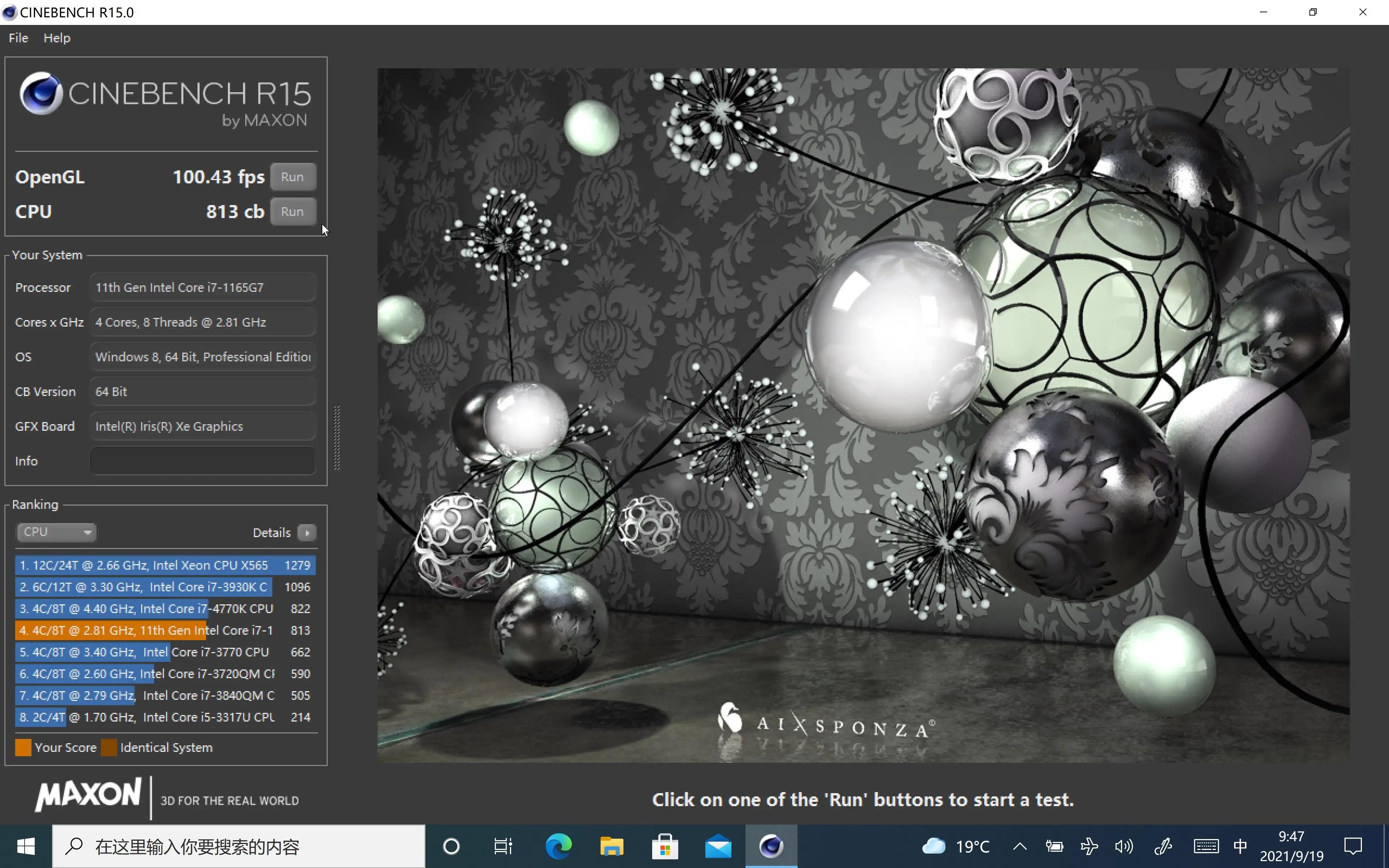
Task: Run the CPU benchmark test
Action: tap(292, 212)
